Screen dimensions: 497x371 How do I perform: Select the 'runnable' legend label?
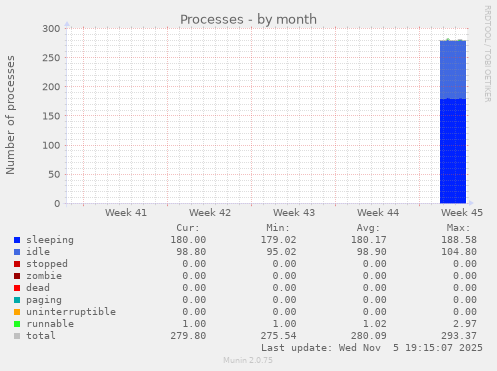(50, 324)
